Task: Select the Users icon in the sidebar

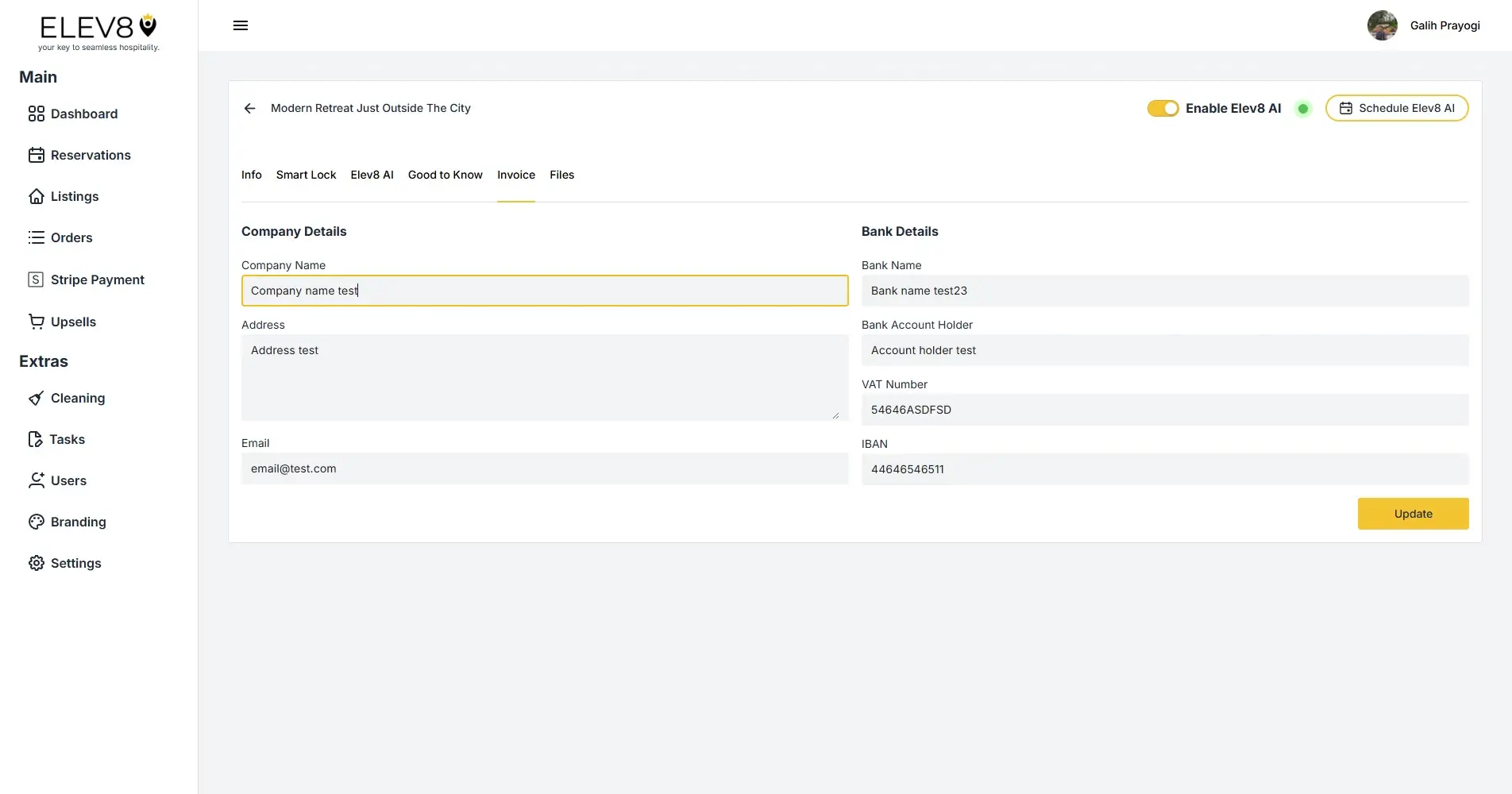Action: [37, 480]
